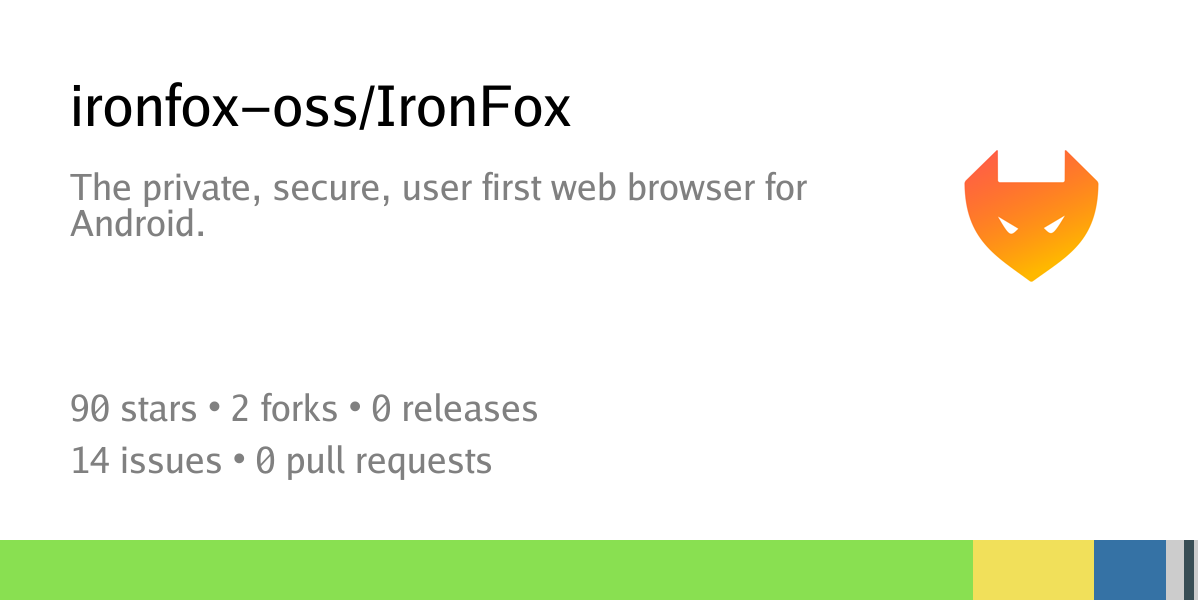Select the browser description text line
Screen dimensions: 1200x600
[438, 188]
